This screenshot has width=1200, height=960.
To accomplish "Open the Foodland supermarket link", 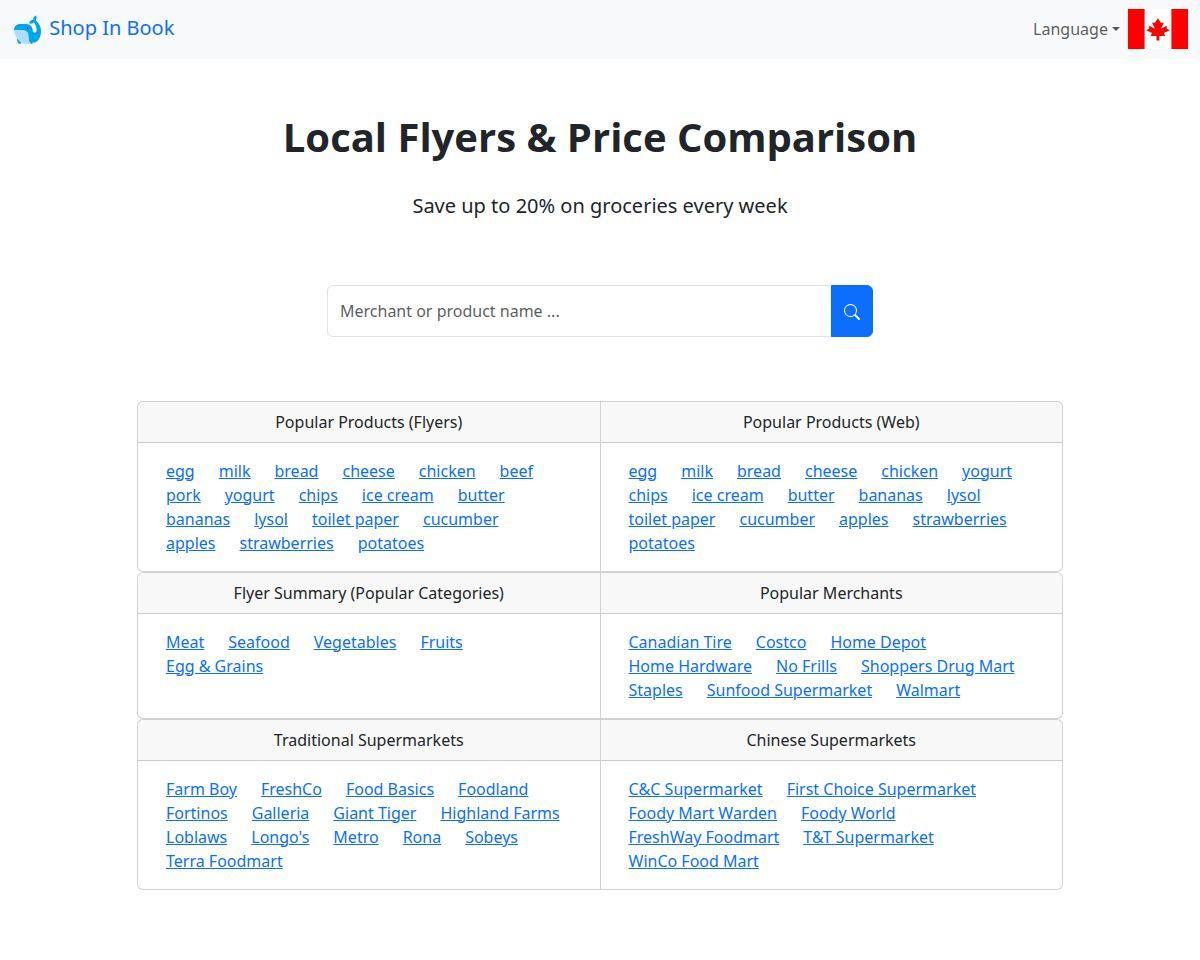I will click(x=493, y=789).
